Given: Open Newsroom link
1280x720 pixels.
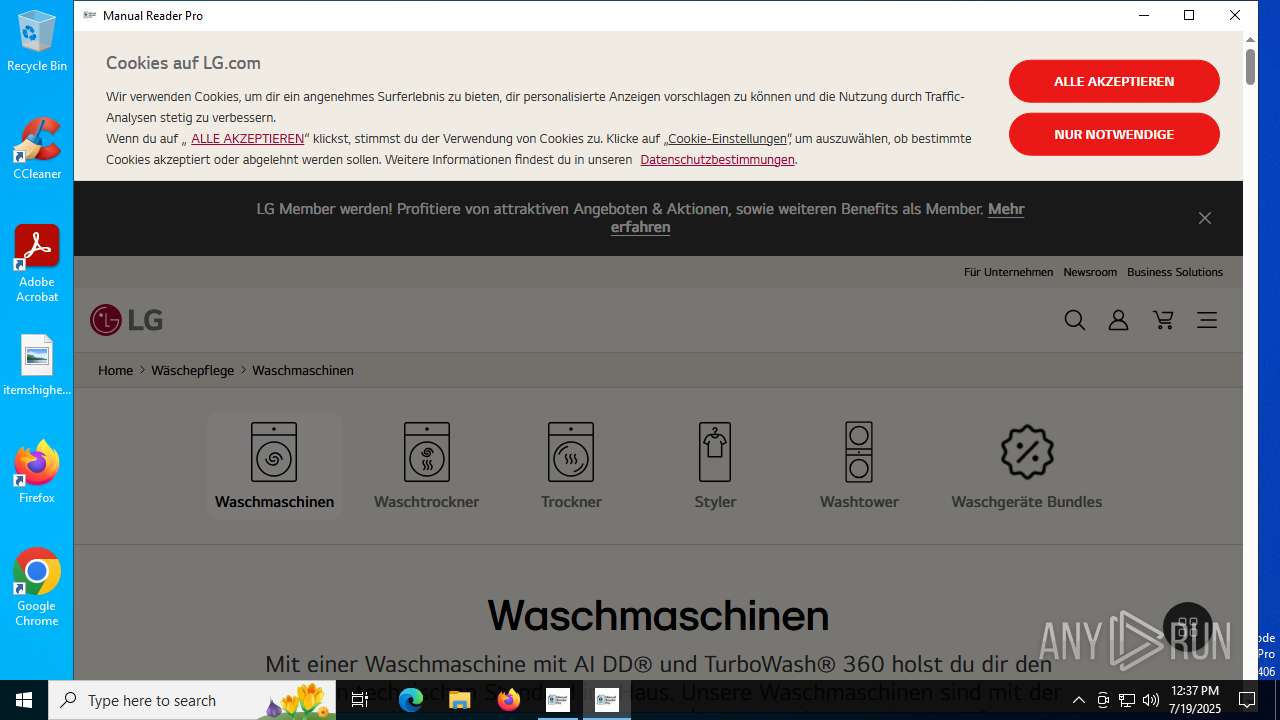Looking at the screenshot, I should click(1090, 272).
